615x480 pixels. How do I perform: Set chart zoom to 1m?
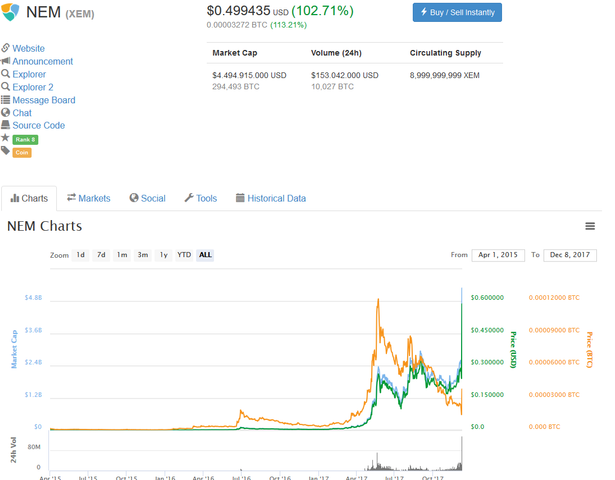(122, 255)
